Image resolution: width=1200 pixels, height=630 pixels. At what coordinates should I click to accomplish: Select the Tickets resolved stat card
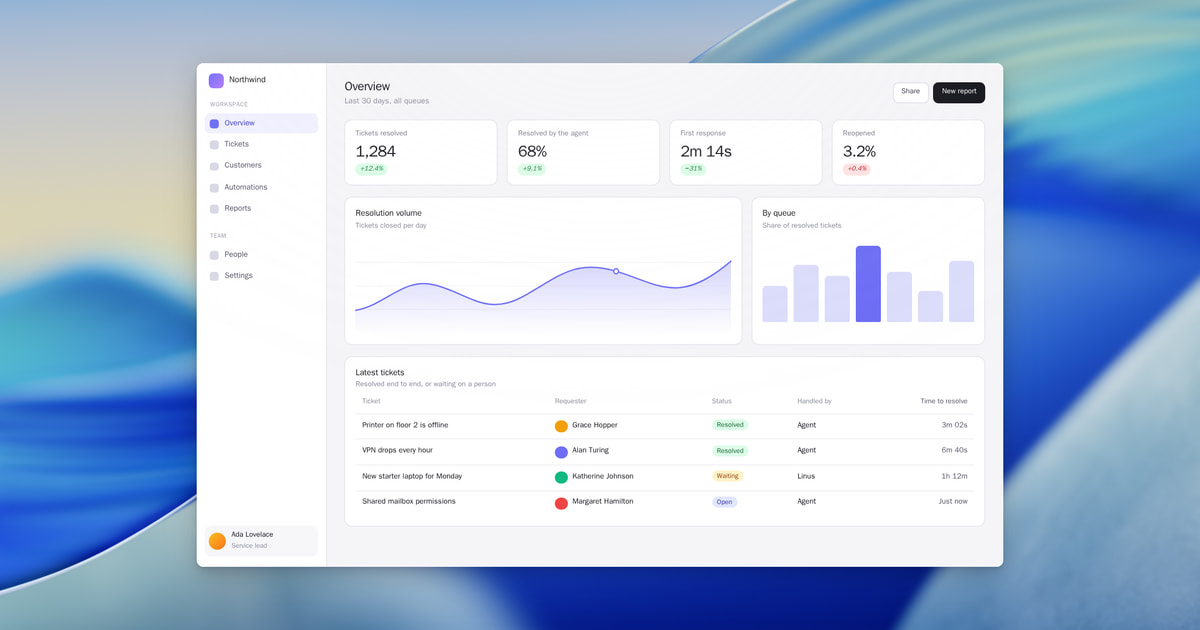[x=421, y=153]
